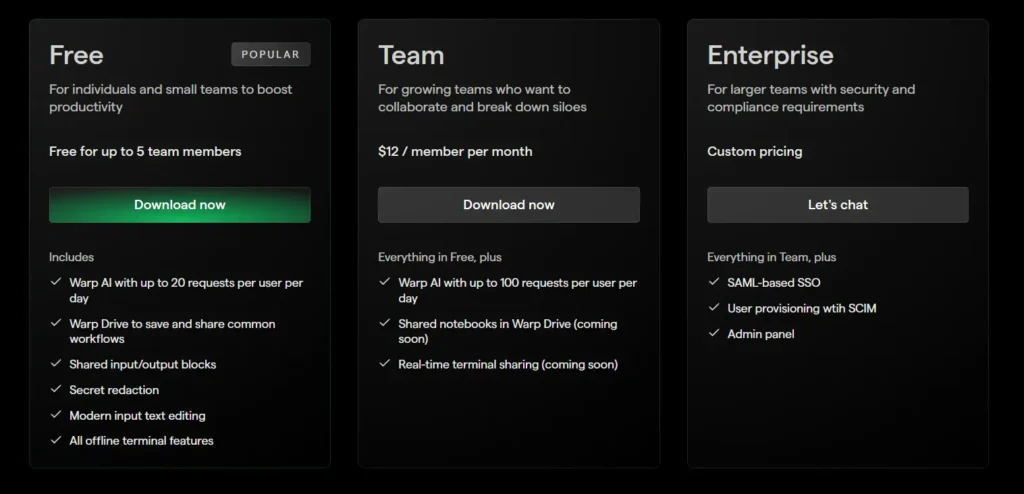This screenshot has height=494, width=1024.
Task: Click checkmark next to Warp AI 100 requests
Action: (x=385, y=283)
